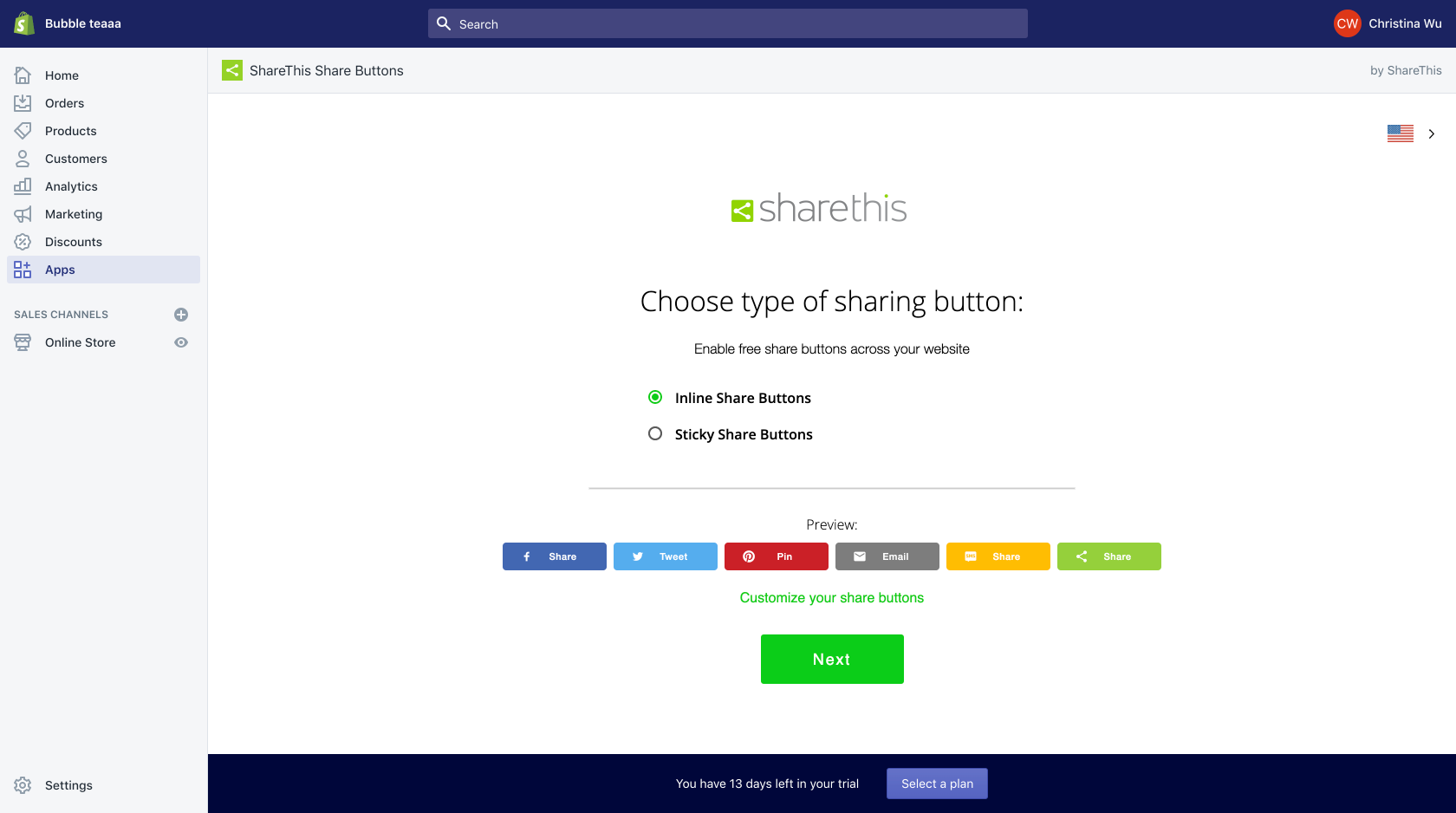Select the Inline Share Buttons radio option
This screenshot has width=1456, height=813.
[655, 397]
